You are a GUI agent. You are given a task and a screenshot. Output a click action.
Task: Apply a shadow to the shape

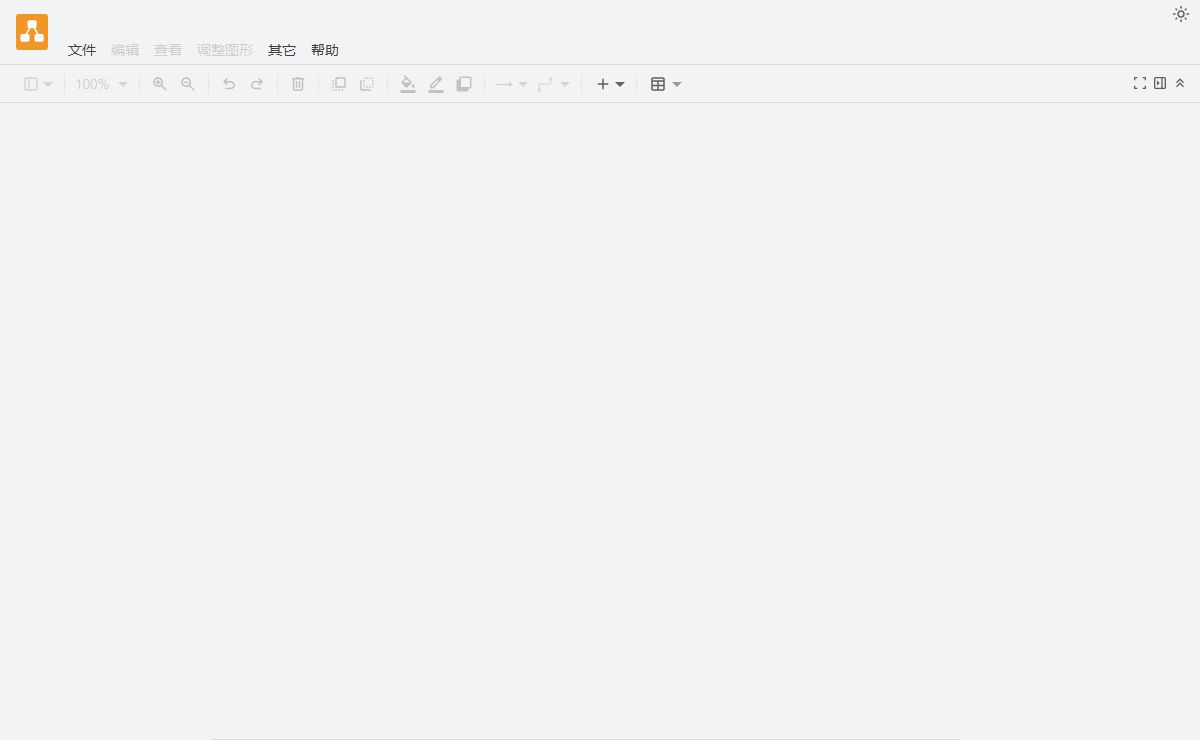464,84
